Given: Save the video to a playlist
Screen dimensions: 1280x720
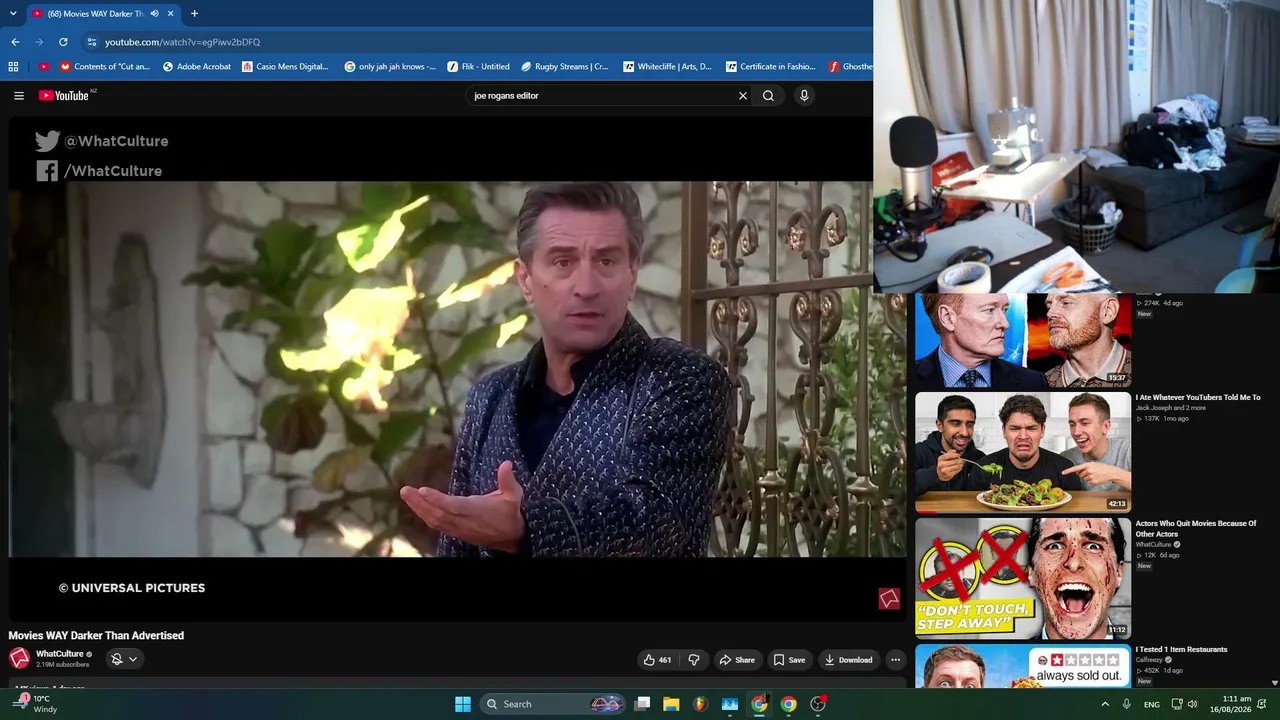Looking at the screenshot, I should point(789,660).
